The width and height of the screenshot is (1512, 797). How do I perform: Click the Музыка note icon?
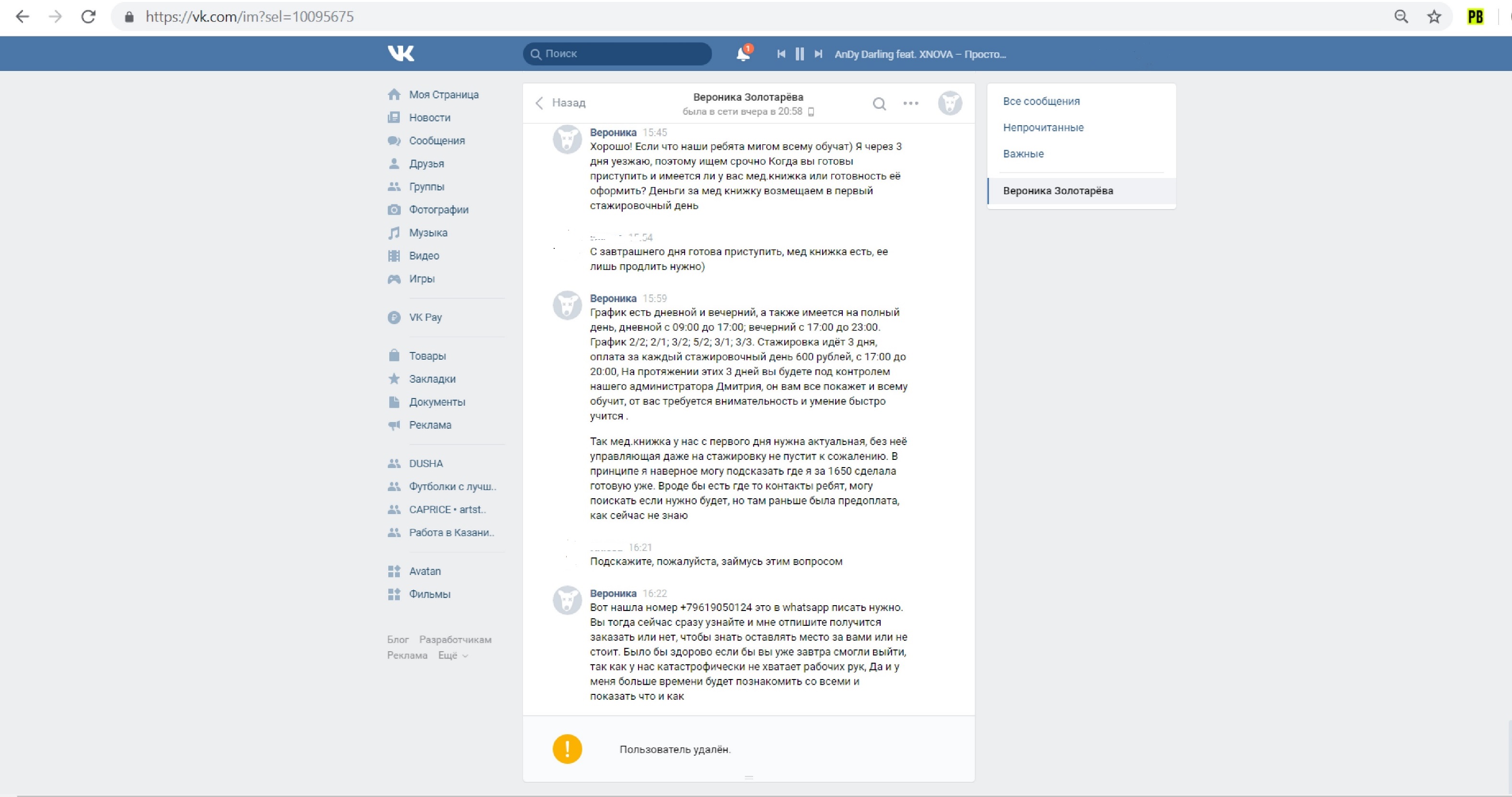pyautogui.click(x=394, y=233)
